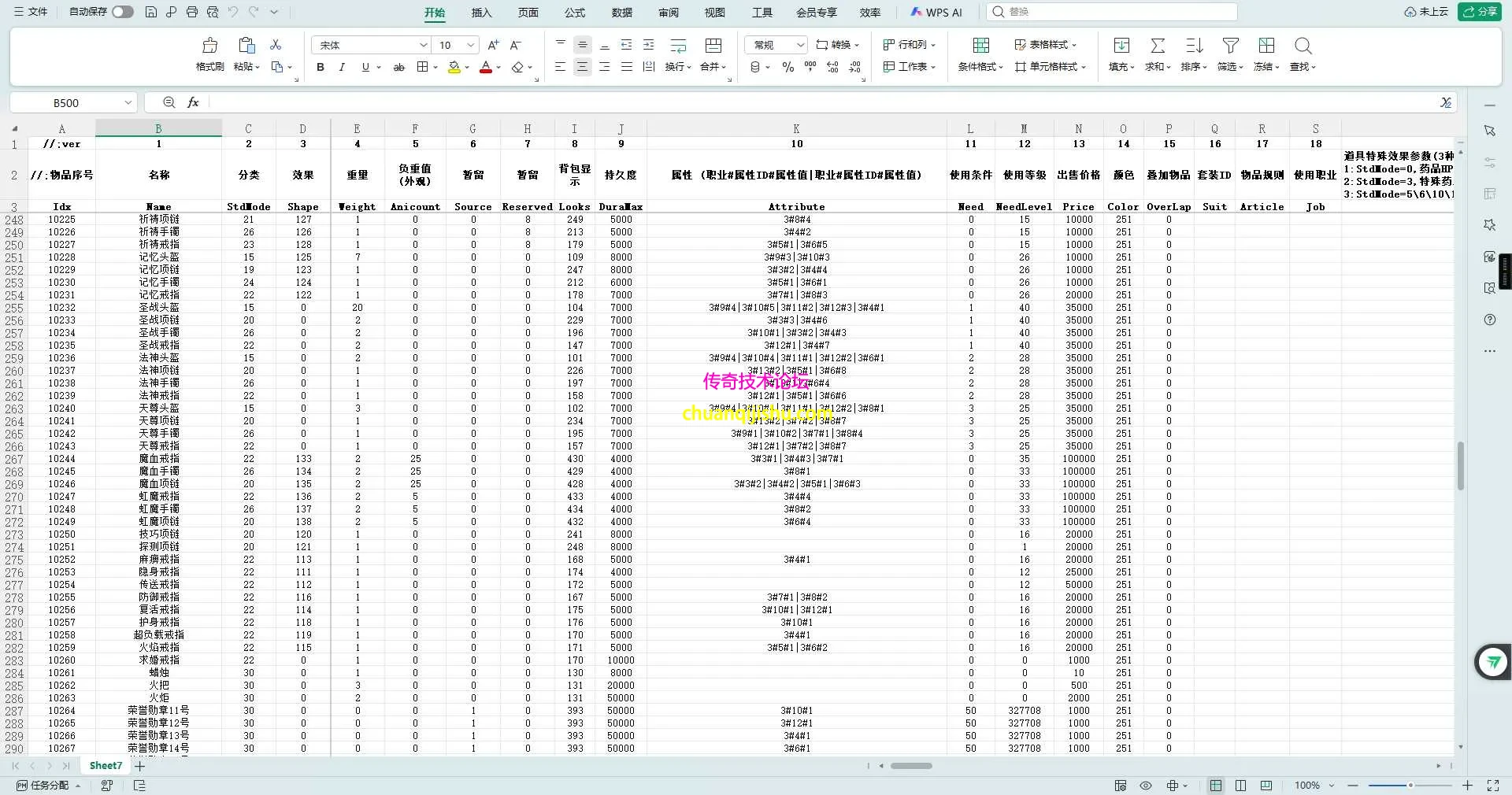Click the selection arrow icon in right sidebar
Screen dimensions: 1512x795
click(1489, 131)
